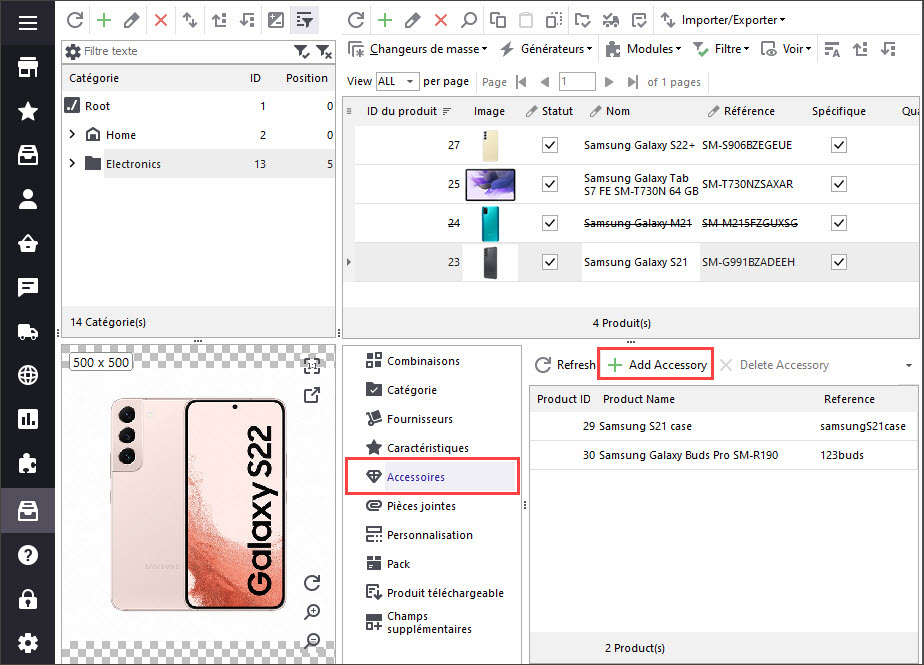This screenshot has width=924, height=665.
Task: Rotate product image preview icon
Action: [312, 583]
